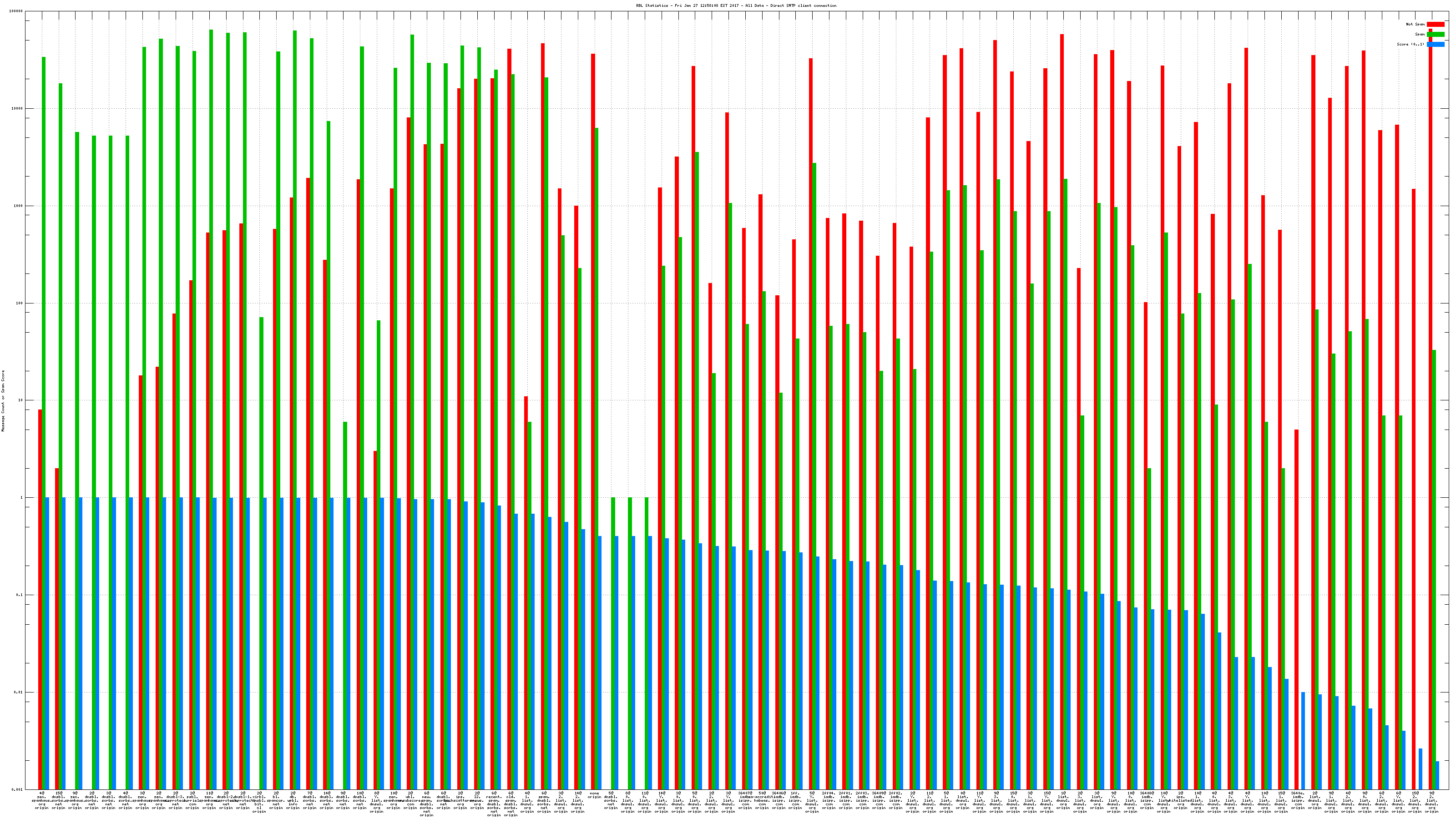The width and height of the screenshot is (1456, 819).
Task: Click the 'none origin' x-axis label
Action: click(594, 795)
